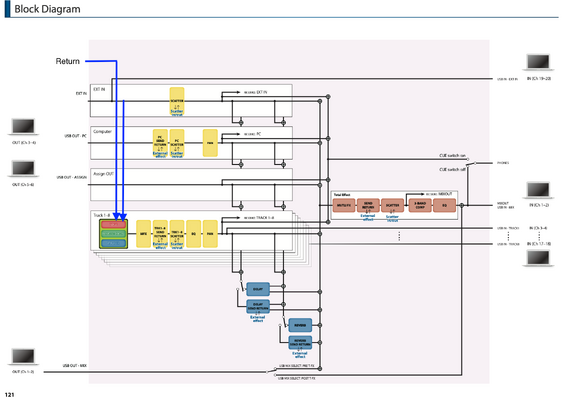
Task: Click red block inside Track 1-8 green box
Action: click(x=113, y=225)
